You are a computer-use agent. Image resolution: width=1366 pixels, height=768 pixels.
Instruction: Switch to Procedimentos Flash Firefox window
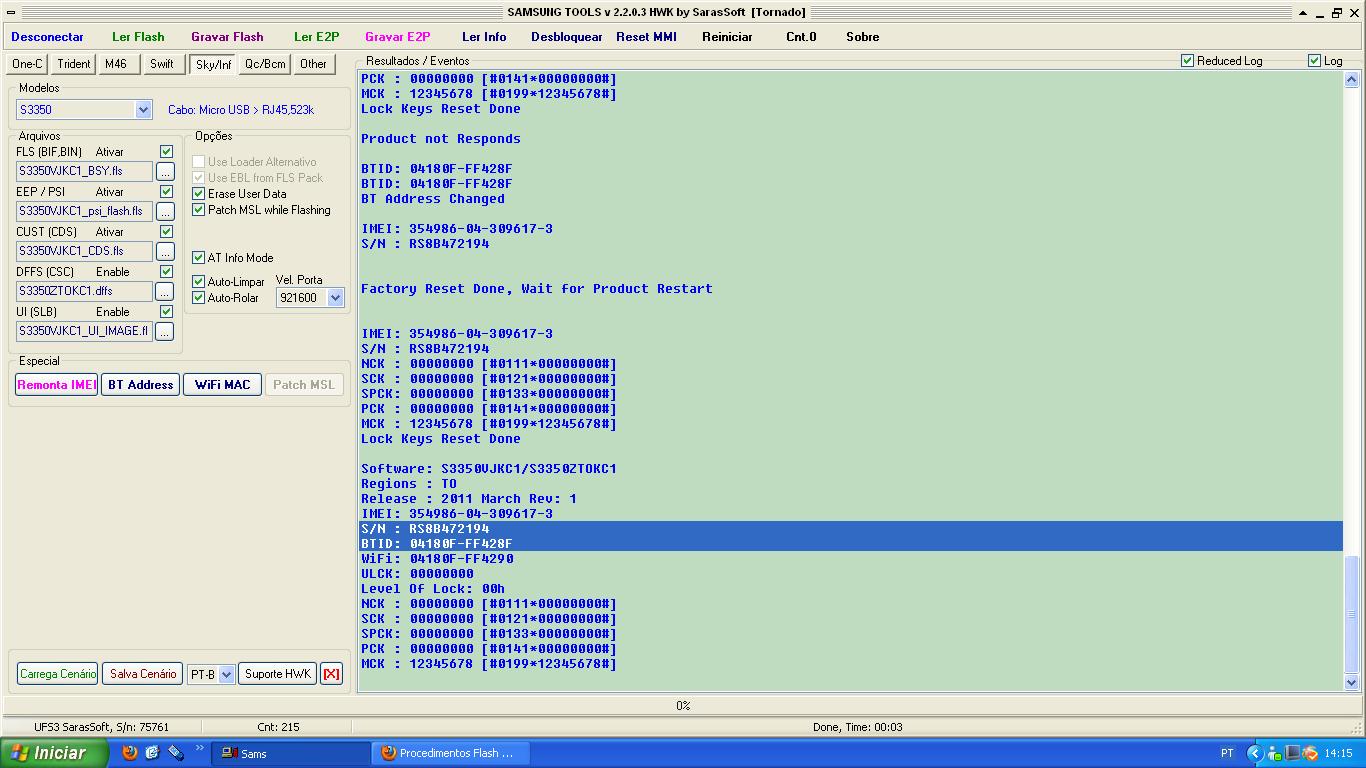pos(452,753)
